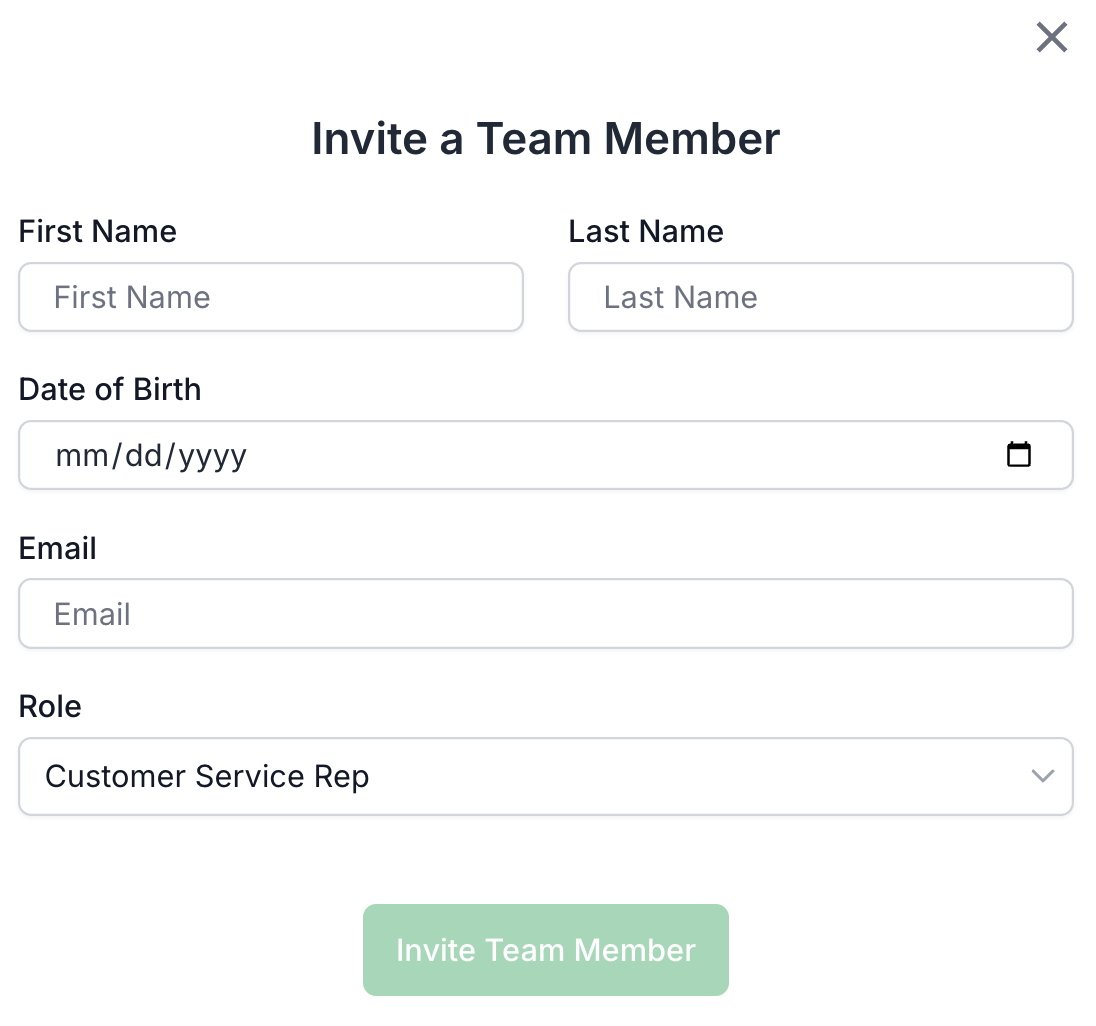This screenshot has height=1026, width=1096.
Task: Click the Email label above its field
Action: pyautogui.click(x=57, y=547)
